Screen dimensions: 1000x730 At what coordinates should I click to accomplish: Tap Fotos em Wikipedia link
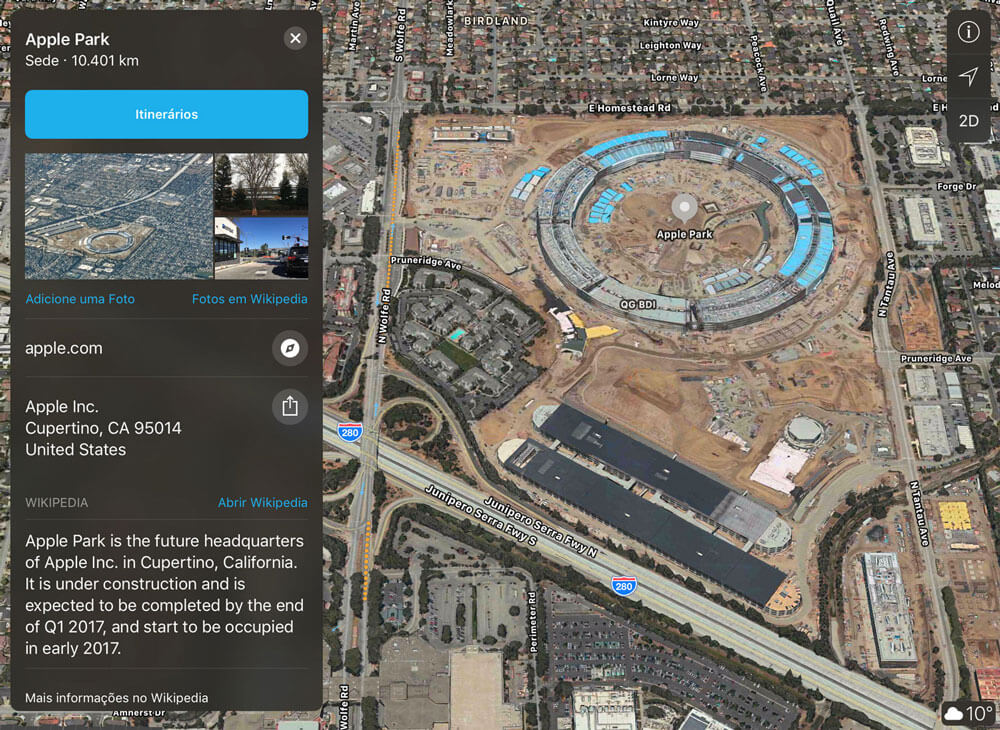249,298
